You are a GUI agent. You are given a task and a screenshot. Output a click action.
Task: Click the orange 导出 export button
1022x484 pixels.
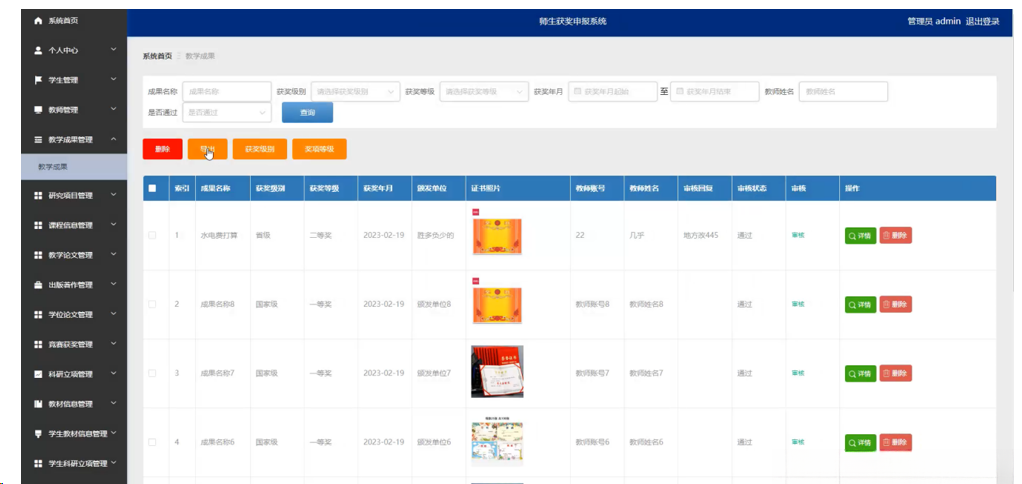point(207,149)
